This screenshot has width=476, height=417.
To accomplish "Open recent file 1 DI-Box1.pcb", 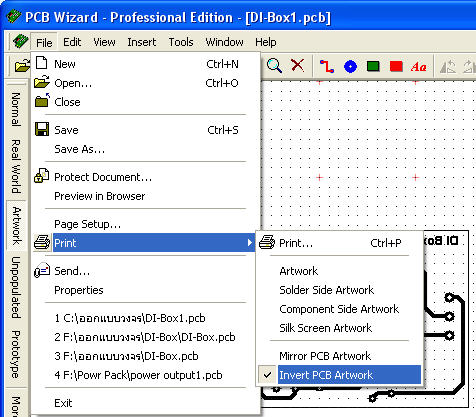I will [x=146, y=318].
